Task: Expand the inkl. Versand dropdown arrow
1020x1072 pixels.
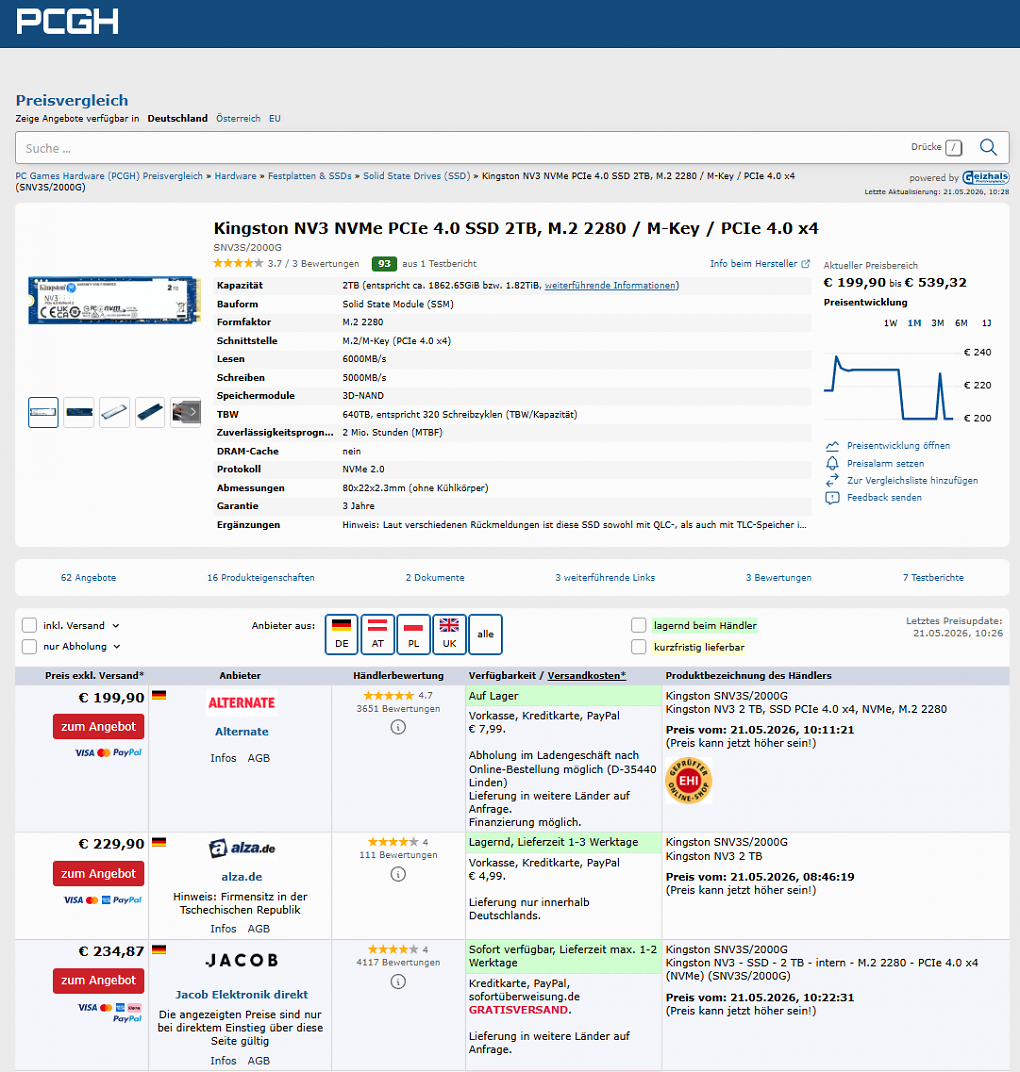Action: tap(116, 626)
